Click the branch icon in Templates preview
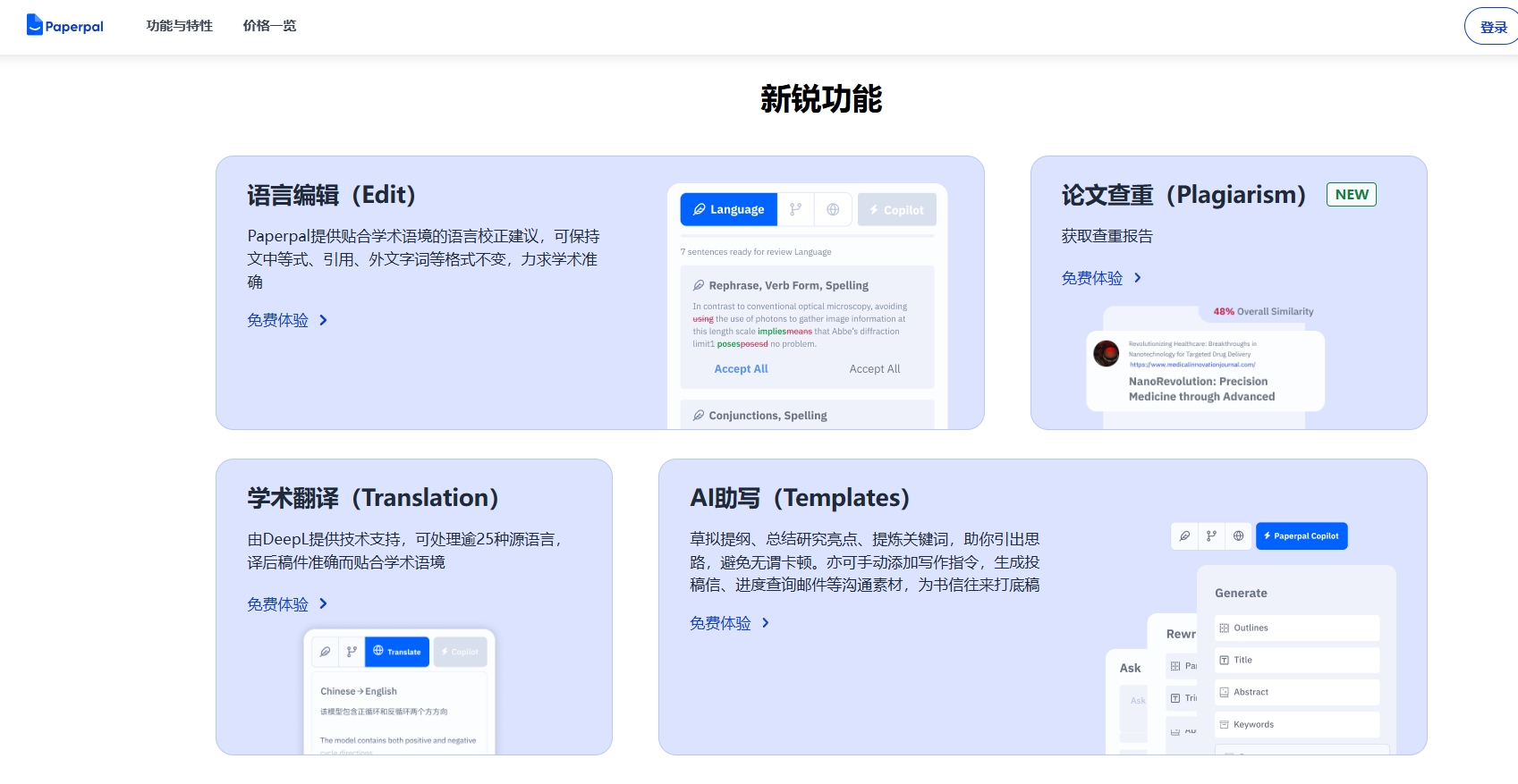Image resolution: width=1518 pixels, height=784 pixels. [1211, 536]
